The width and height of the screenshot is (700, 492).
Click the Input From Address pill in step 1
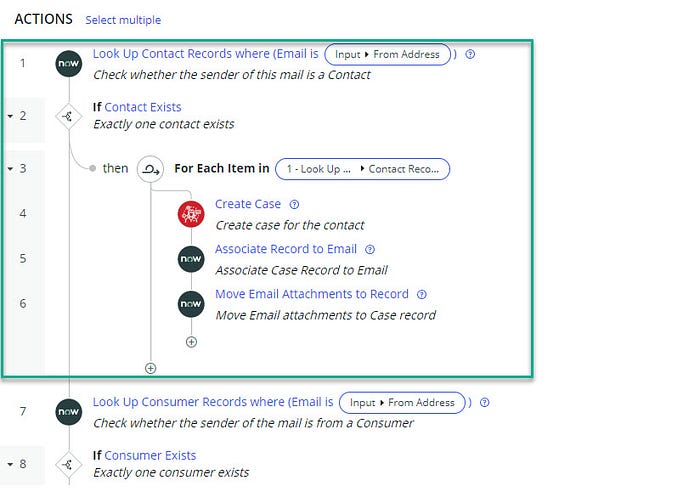(389, 55)
